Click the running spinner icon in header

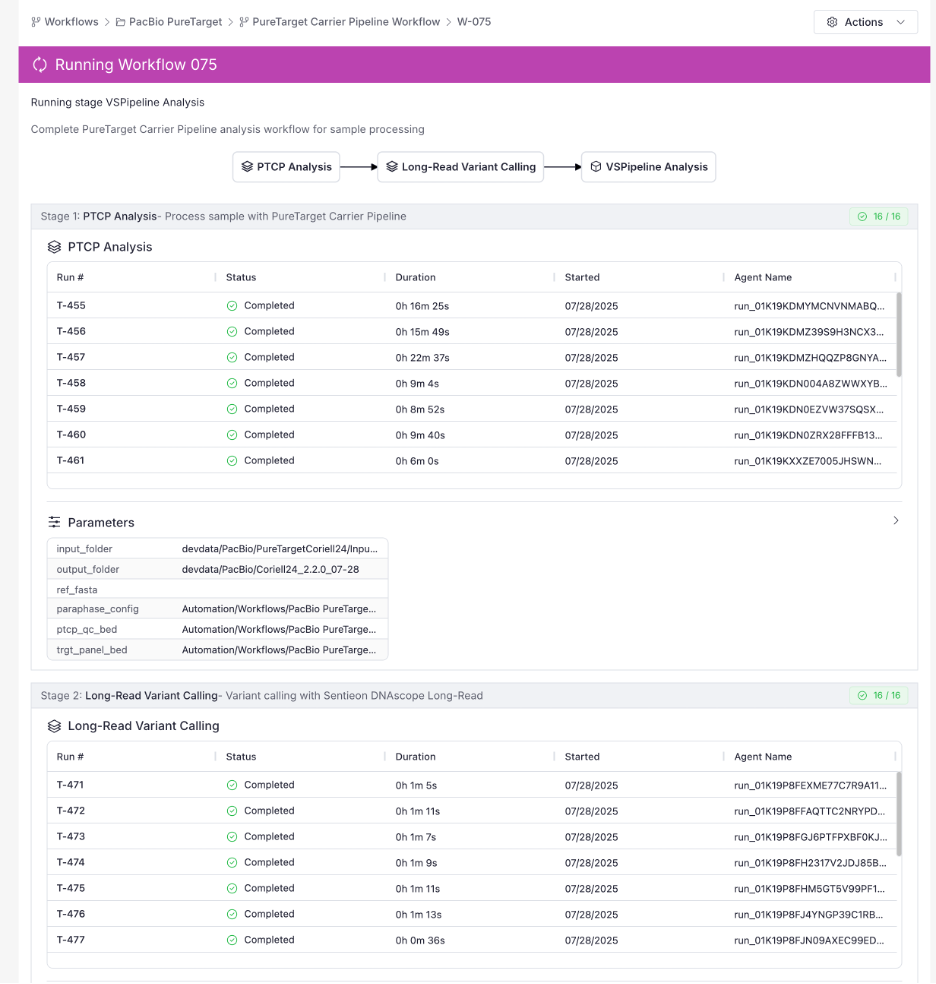(40, 65)
